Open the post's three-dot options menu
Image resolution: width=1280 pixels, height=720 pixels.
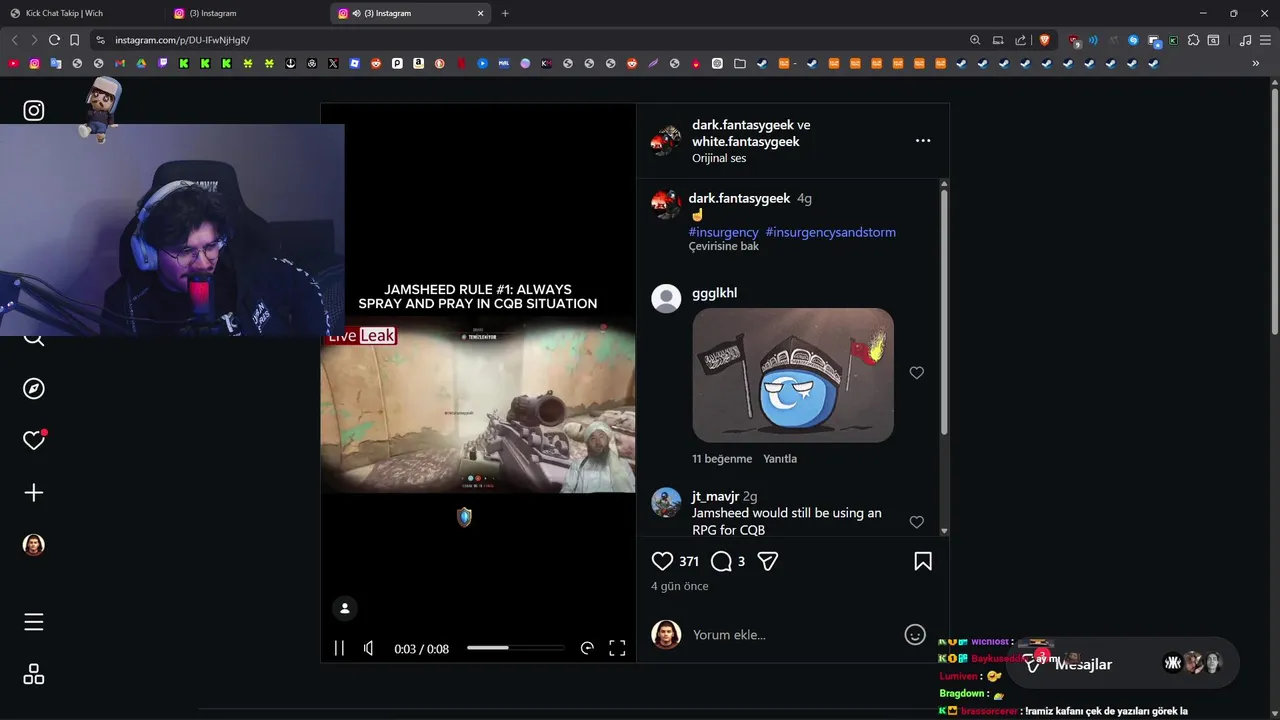tap(923, 141)
